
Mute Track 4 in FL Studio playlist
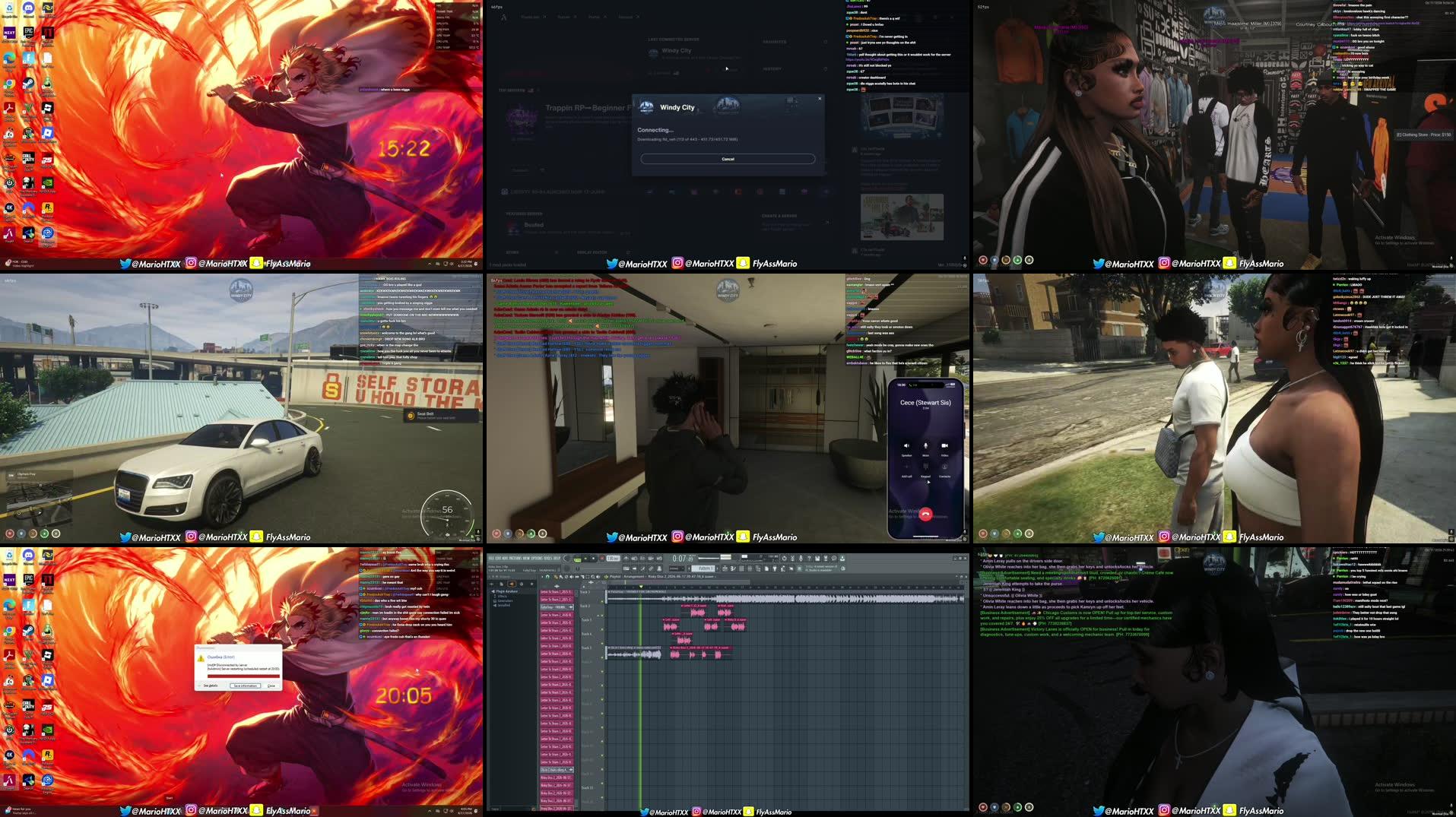(602, 643)
